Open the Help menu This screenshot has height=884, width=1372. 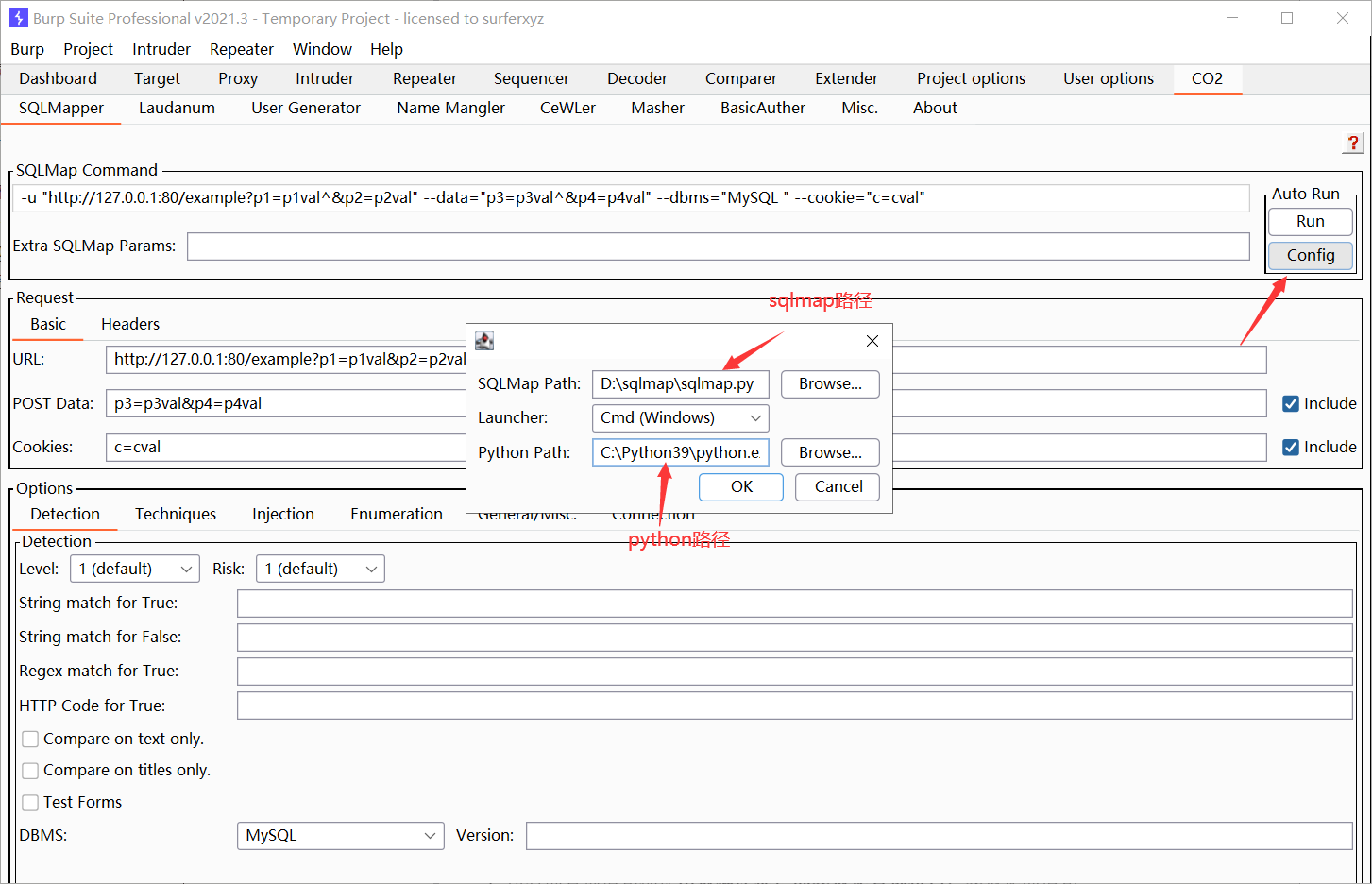(x=386, y=49)
